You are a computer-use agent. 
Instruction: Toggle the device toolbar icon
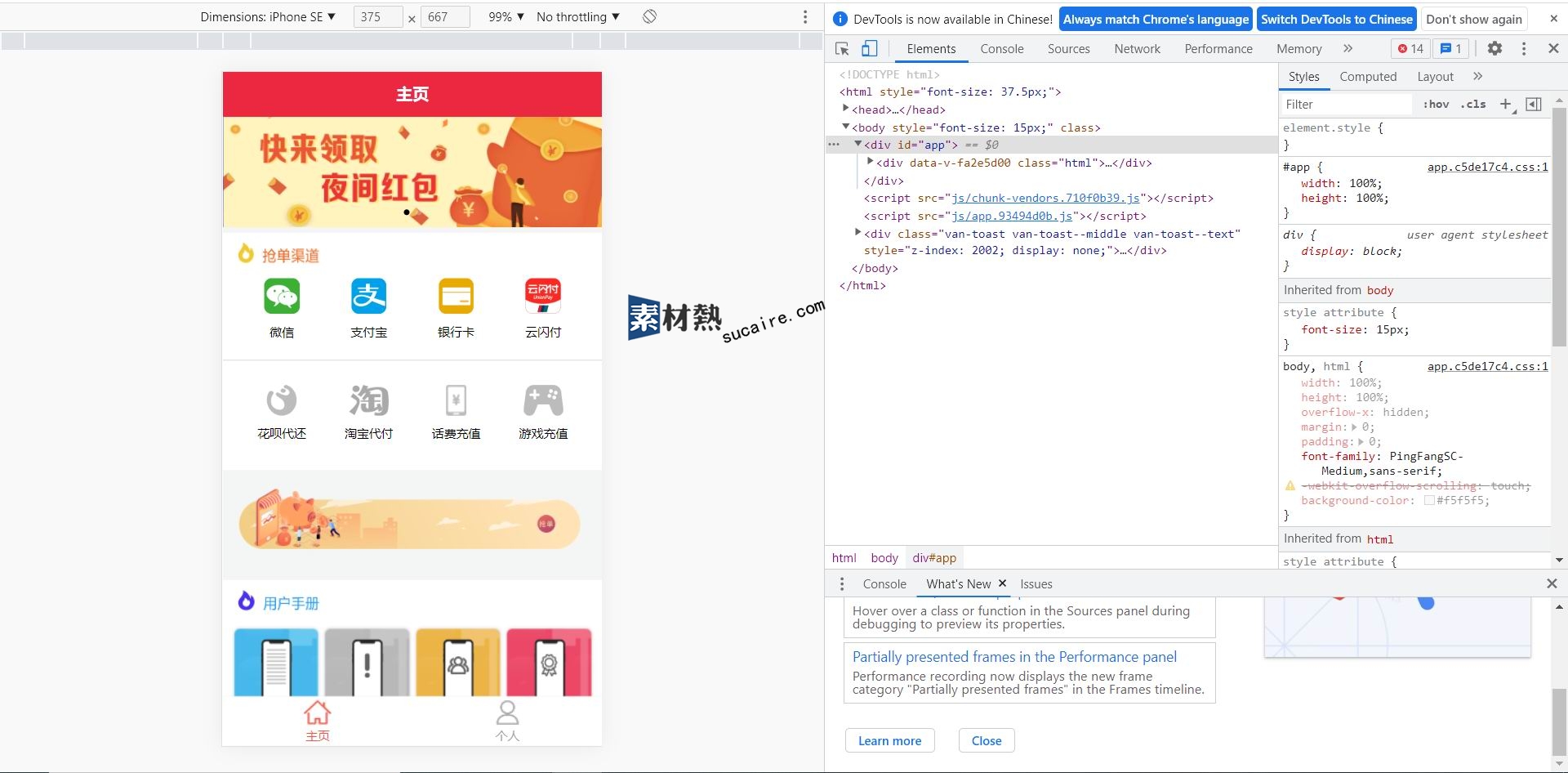870,49
